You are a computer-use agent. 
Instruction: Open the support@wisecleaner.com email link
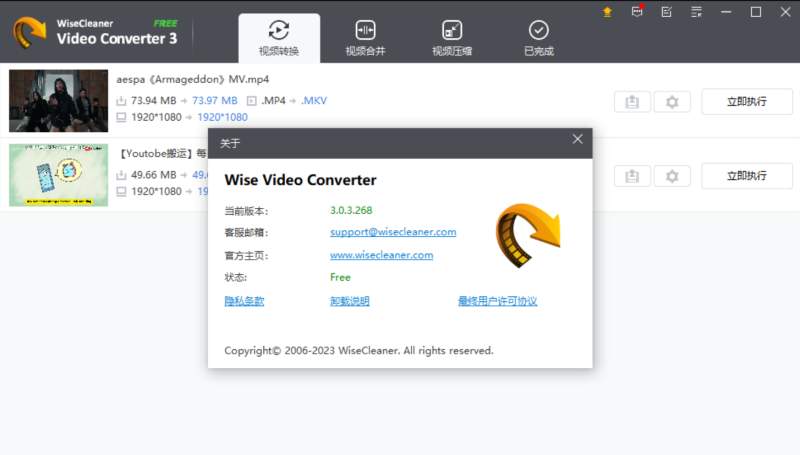393,232
